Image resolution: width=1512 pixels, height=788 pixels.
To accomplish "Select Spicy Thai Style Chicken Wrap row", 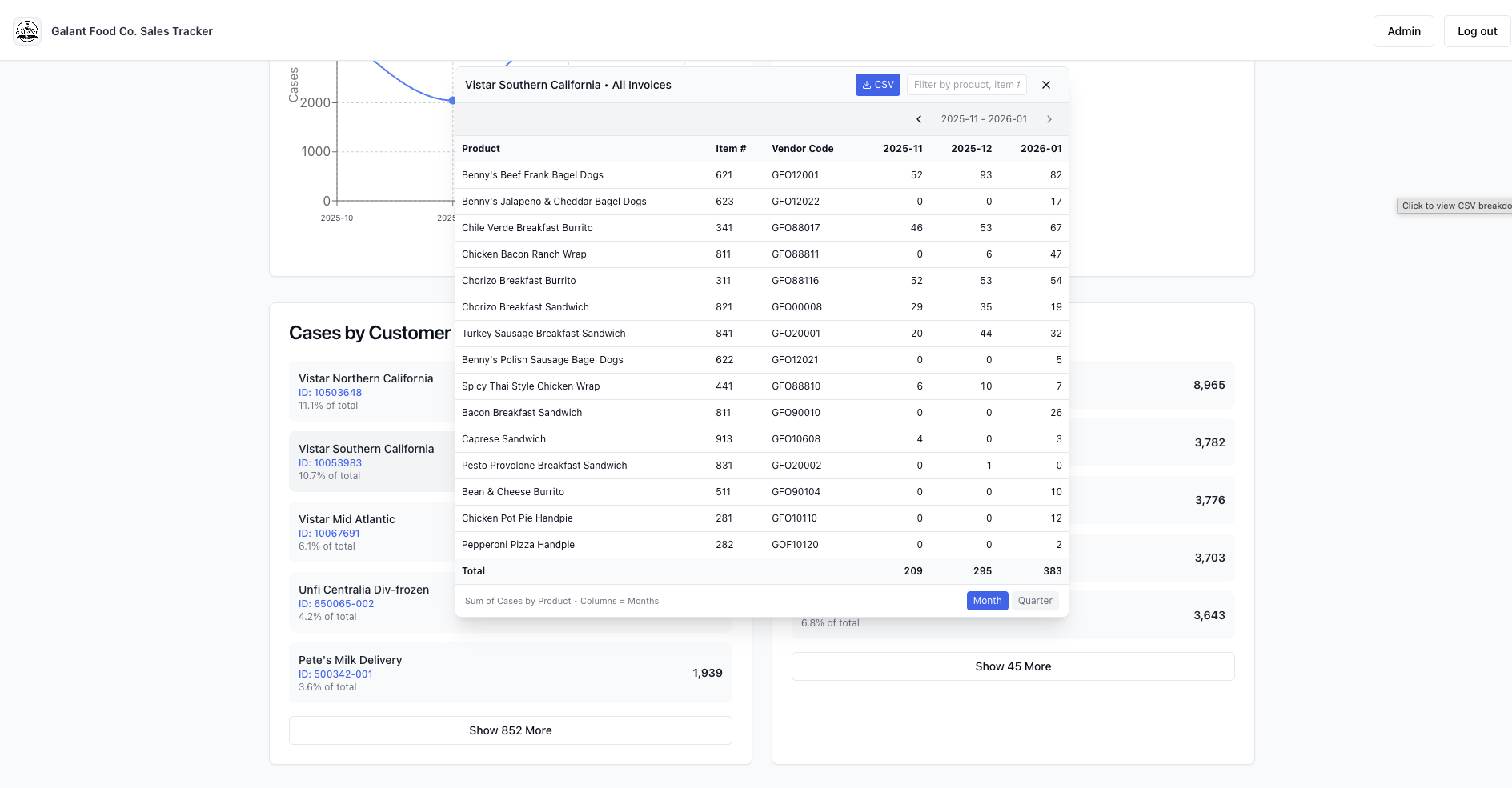I will coord(762,386).
